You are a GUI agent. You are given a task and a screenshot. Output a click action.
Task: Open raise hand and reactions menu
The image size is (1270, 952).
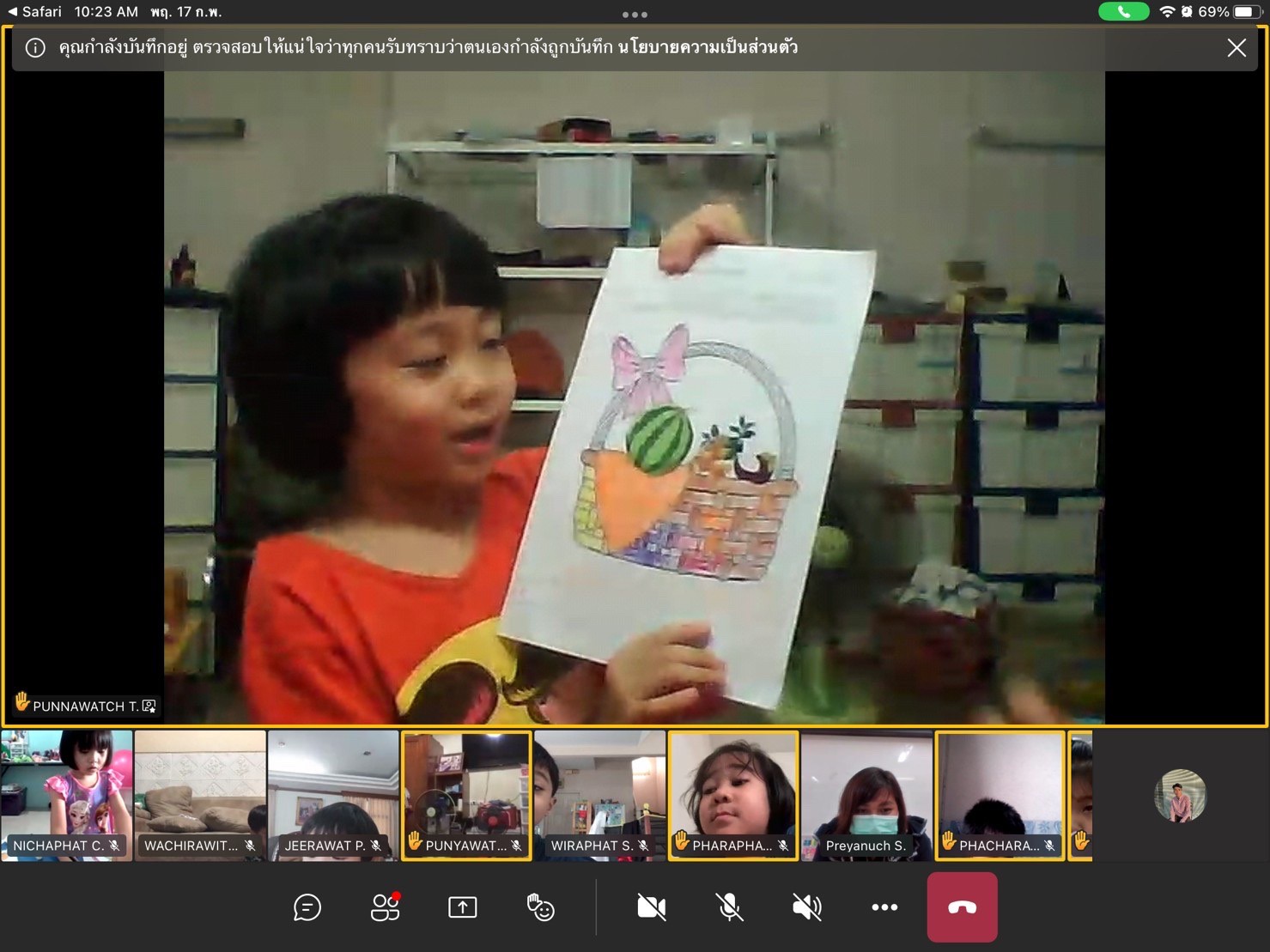click(x=540, y=907)
